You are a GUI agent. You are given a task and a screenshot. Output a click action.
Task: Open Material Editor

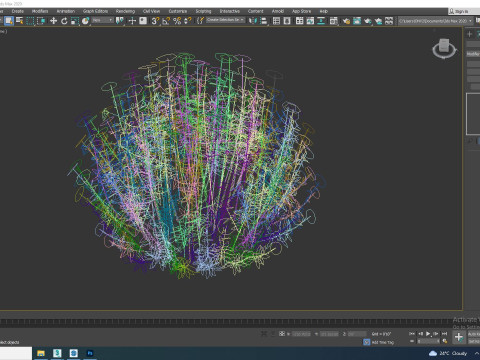point(333,21)
